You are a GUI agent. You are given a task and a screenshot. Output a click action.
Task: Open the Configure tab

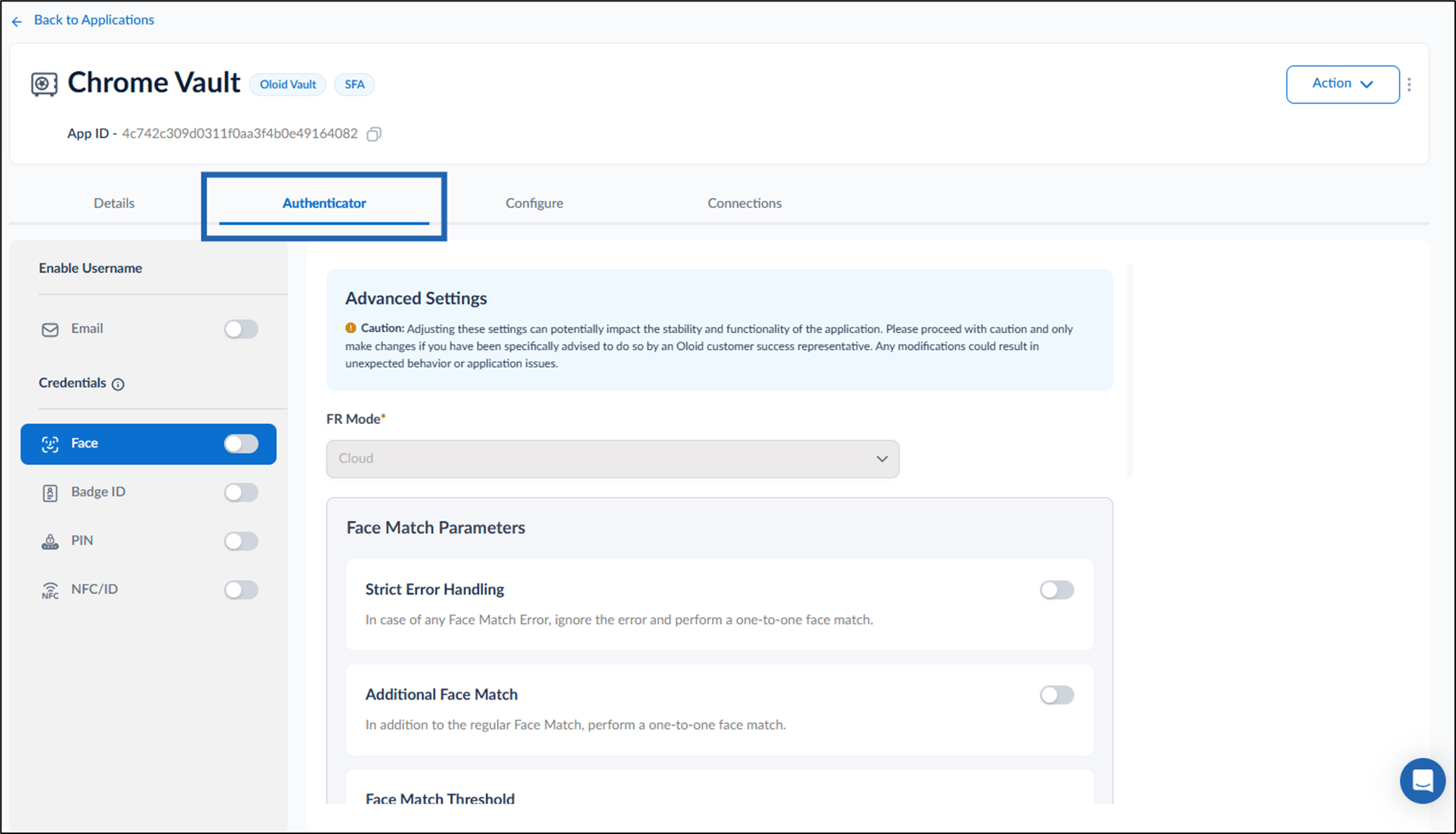pyautogui.click(x=534, y=203)
